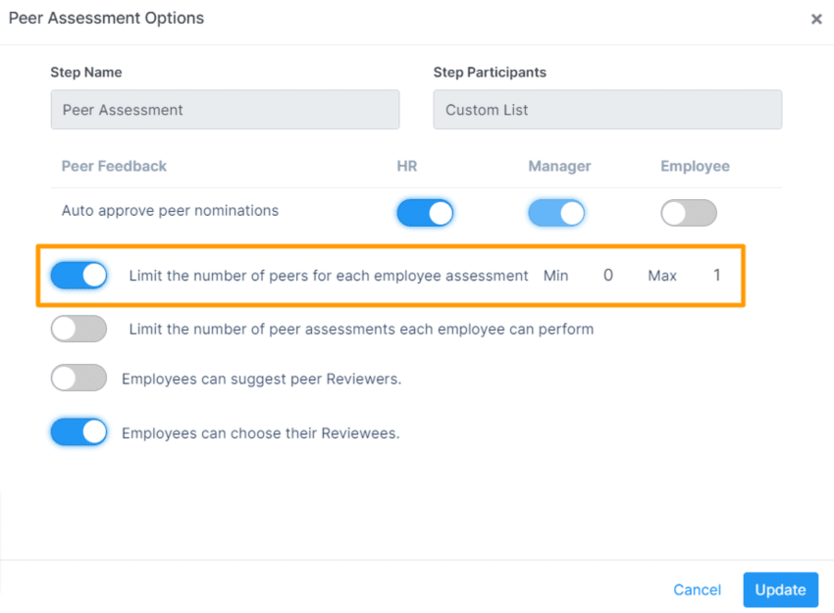Open the Step Participants Custom List field
This screenshot has width=834, height=613.
[x=607, y=110]
